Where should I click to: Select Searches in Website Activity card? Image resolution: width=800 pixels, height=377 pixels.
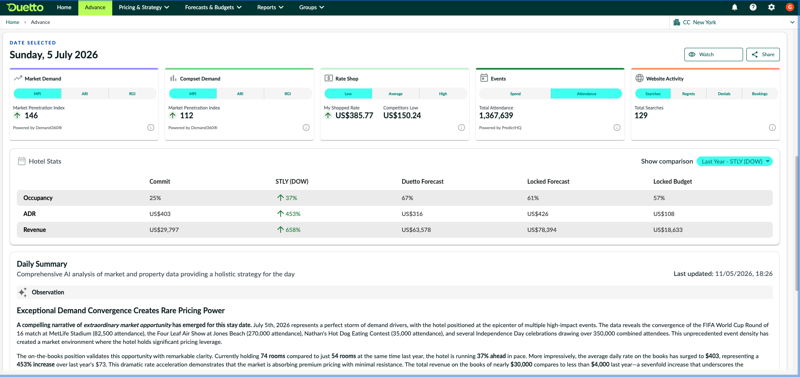653,94
